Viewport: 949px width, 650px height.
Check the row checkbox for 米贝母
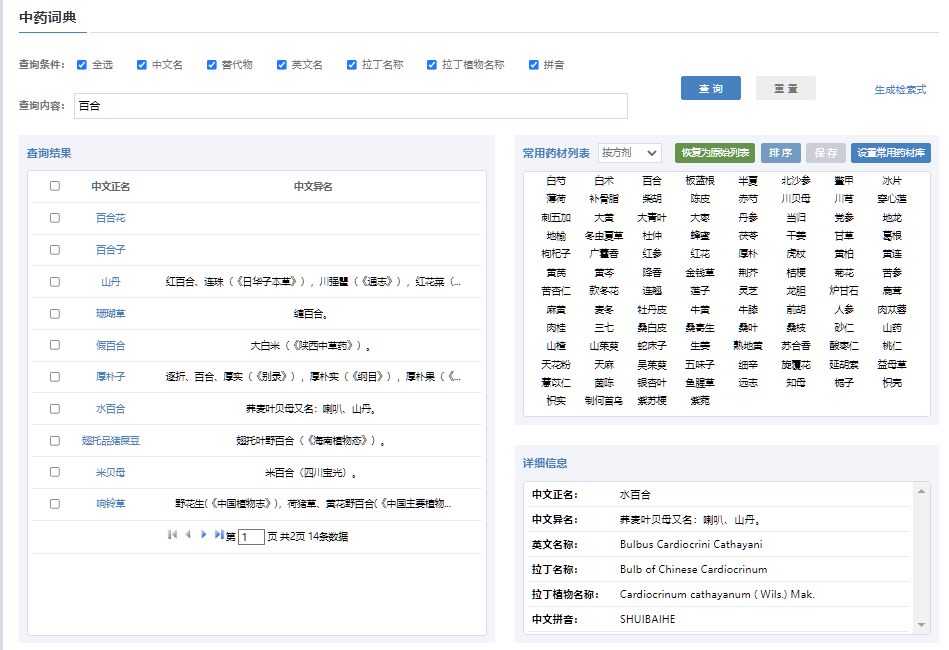55,472
